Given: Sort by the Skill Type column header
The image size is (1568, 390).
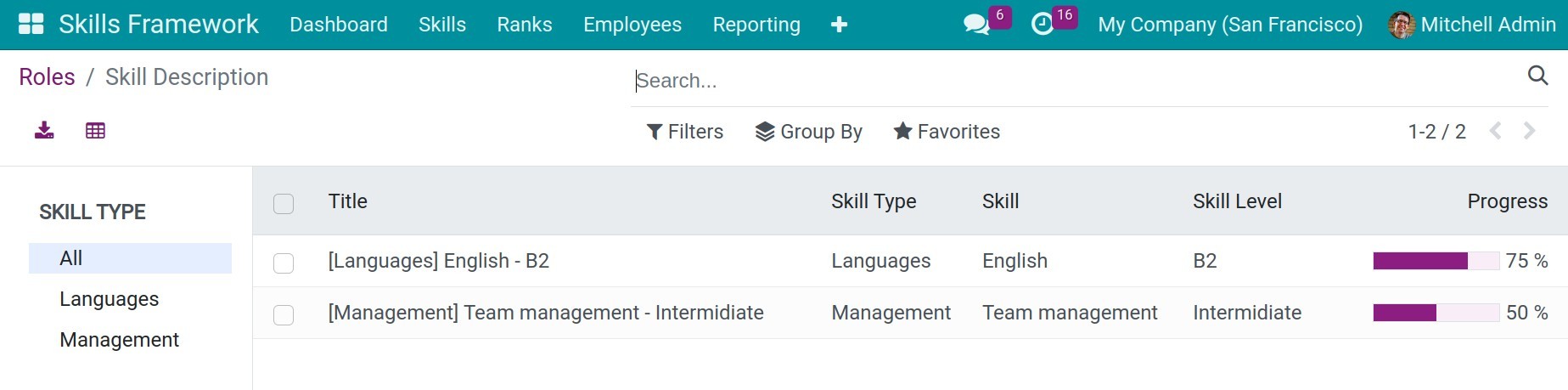Looking at the screenshot, I should [x=874, y=201].
